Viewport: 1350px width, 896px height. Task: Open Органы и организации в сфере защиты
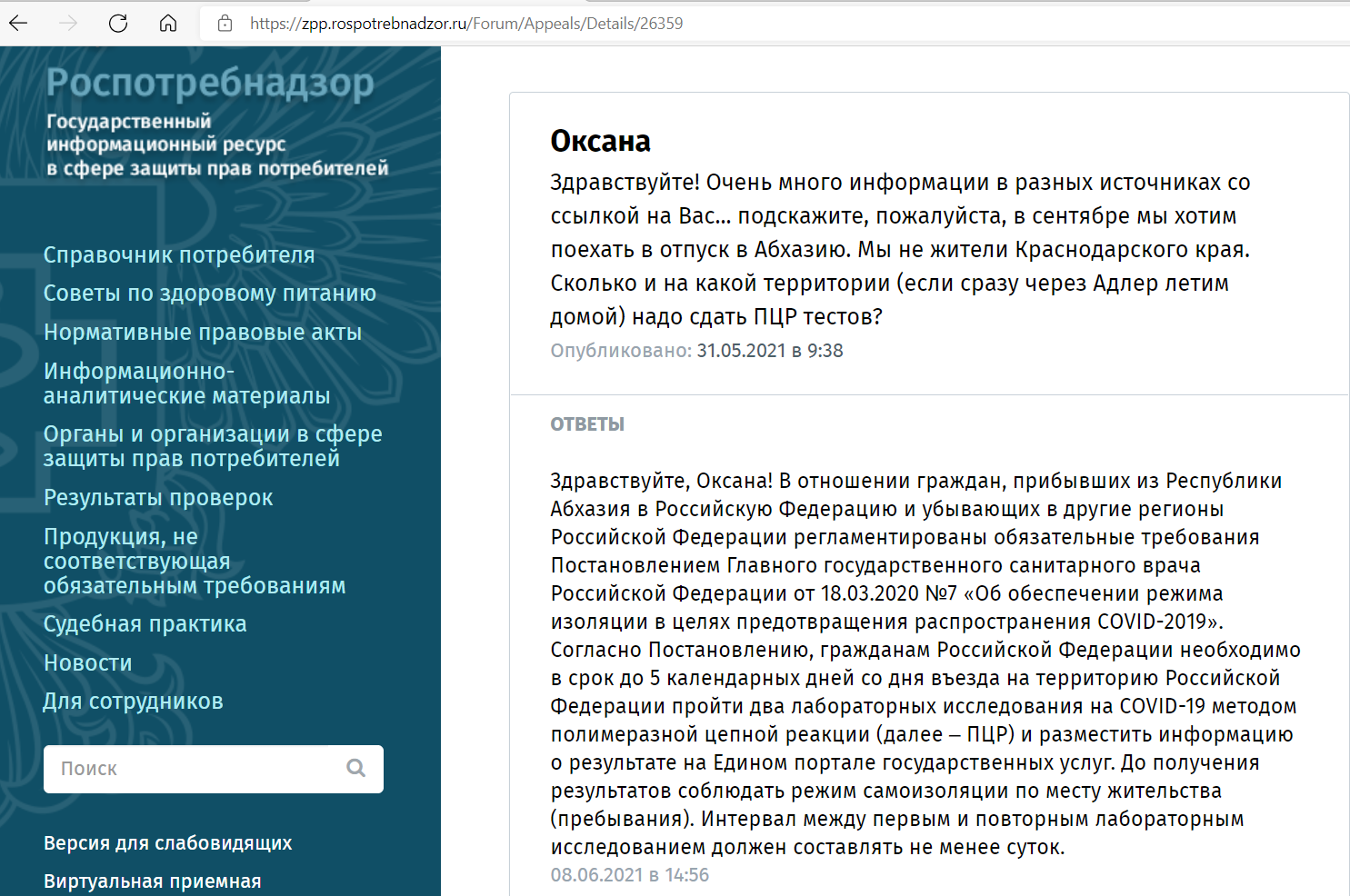click(213, 446)
